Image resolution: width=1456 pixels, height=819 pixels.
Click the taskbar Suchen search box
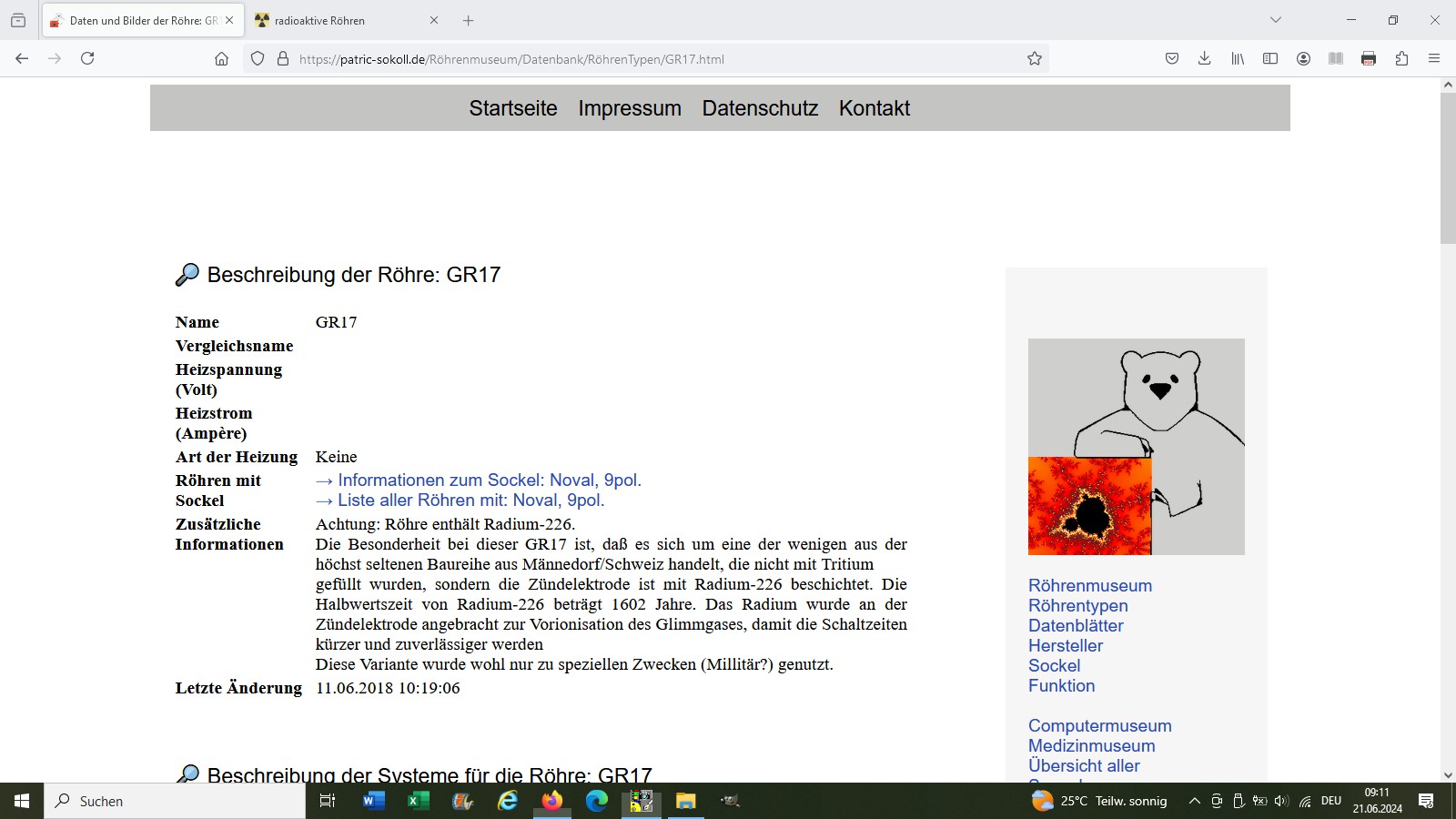[x=175, y=801]
